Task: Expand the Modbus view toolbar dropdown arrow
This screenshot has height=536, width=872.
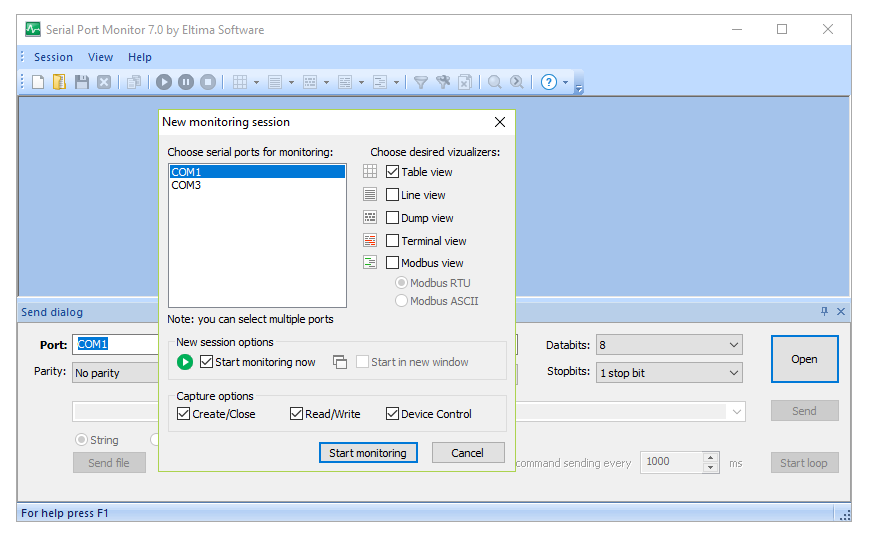Action: pos(397,82)
